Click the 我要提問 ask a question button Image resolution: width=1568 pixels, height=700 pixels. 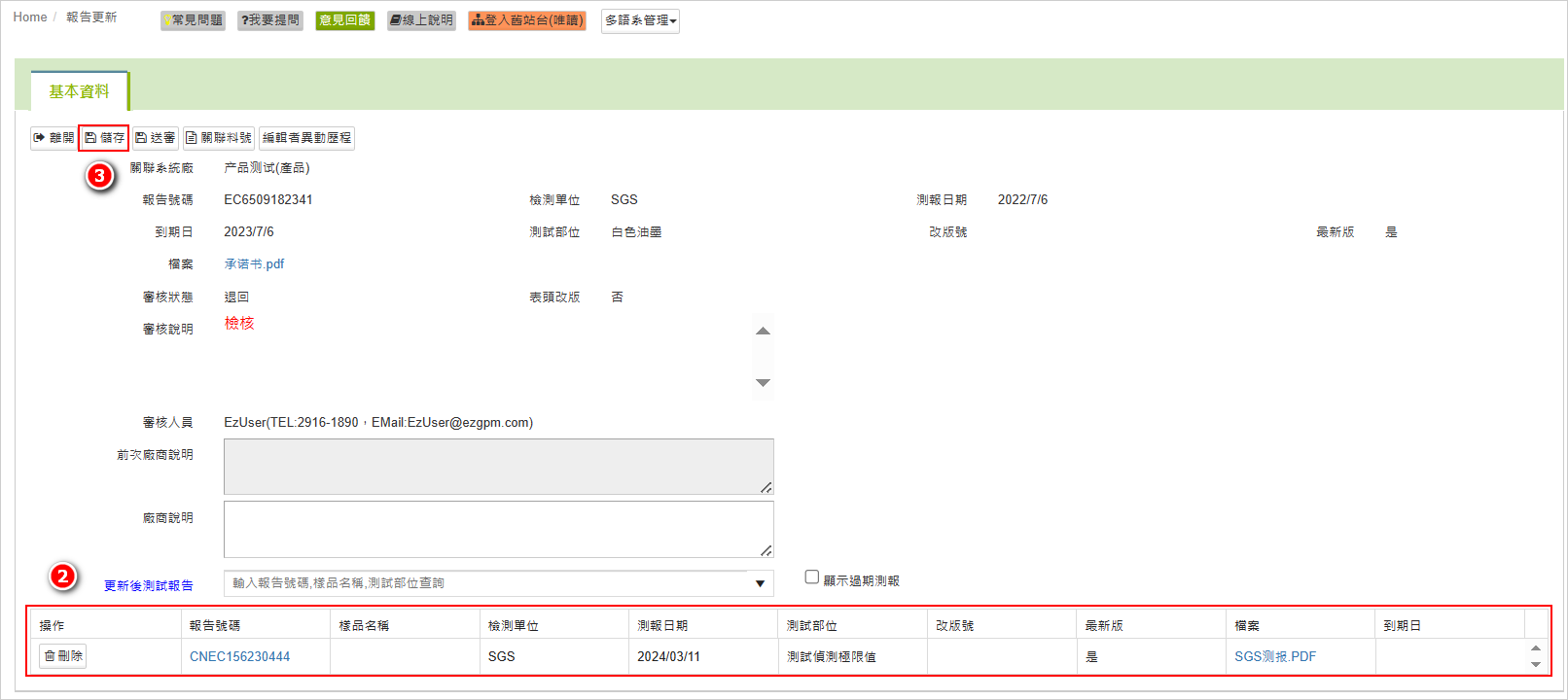270,20
